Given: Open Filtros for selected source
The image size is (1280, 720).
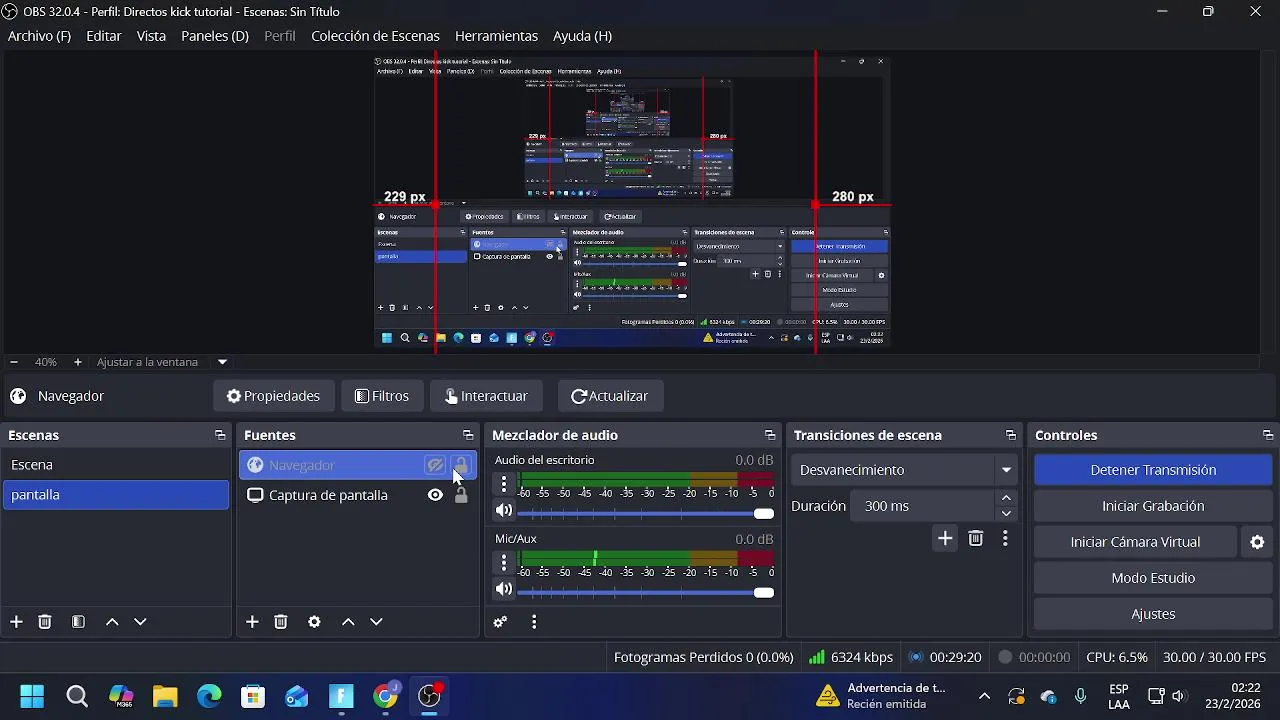Looking at the screenshot, I should (x=382, y=396).
